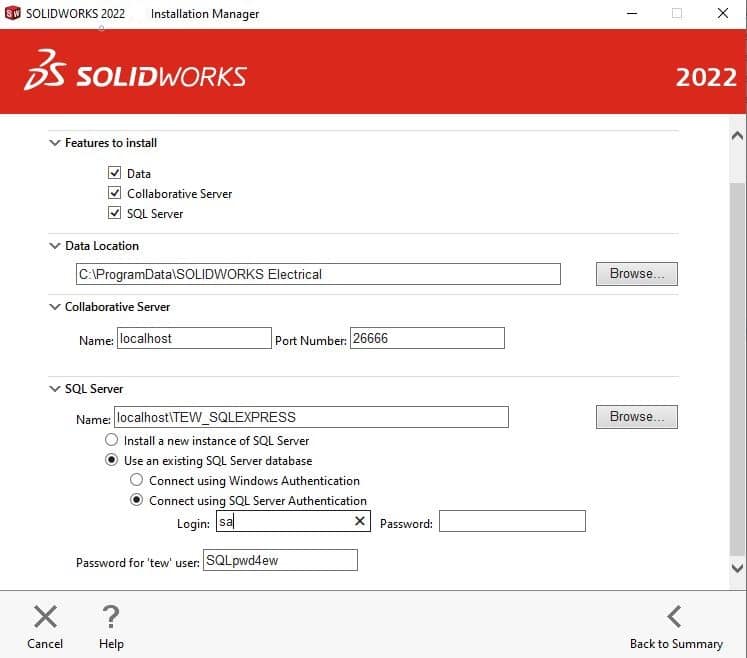747x658 pixels.
Task: Click the SQL Server Name field
Action: [311, 417]
